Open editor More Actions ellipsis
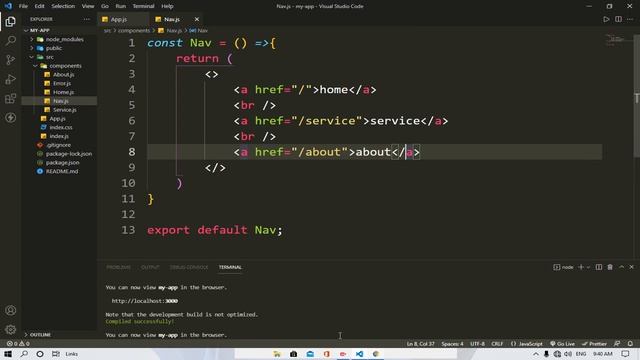 click(x=630, y=19)
